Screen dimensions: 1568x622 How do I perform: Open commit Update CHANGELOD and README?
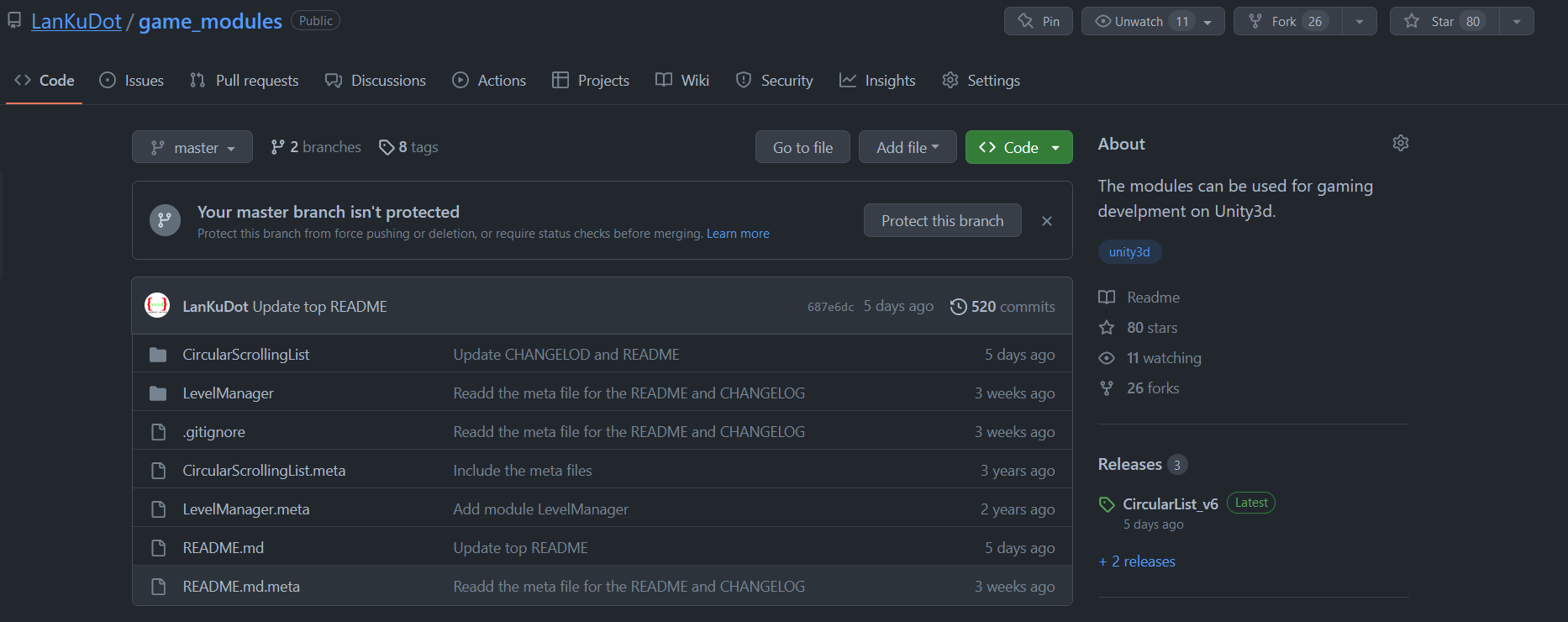click(566, 355)
